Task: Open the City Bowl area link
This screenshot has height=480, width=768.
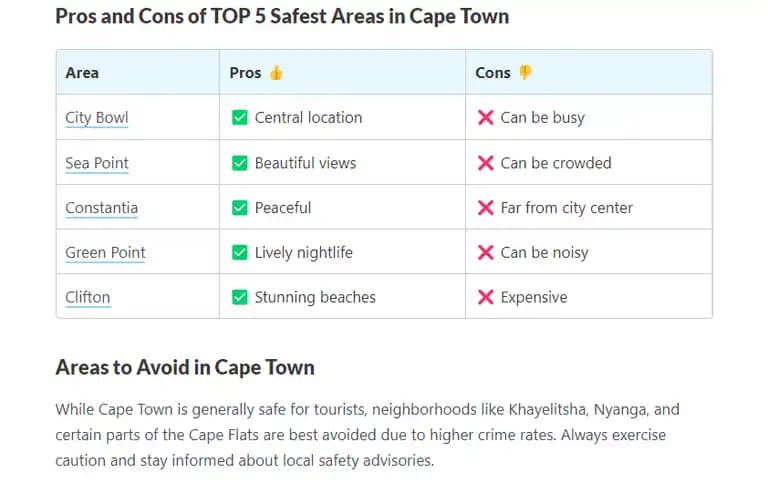Action: (96, 118)
